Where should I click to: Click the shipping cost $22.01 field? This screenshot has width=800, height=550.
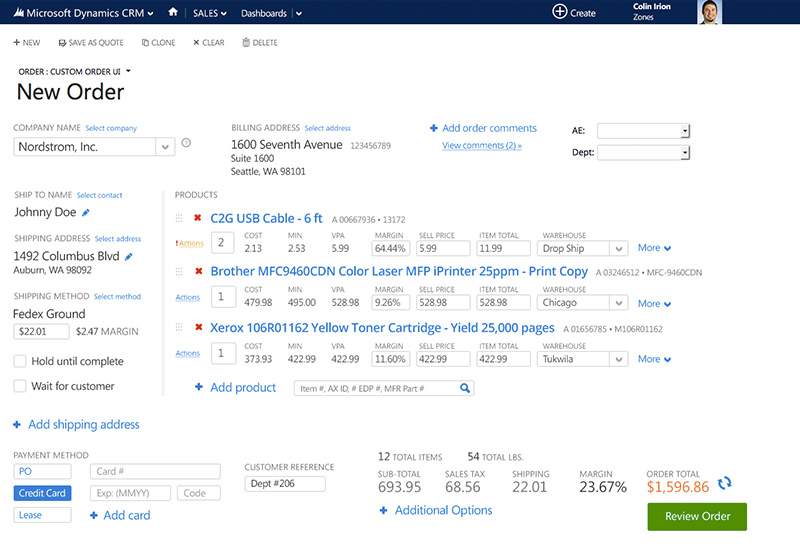(x=41, y=332)
